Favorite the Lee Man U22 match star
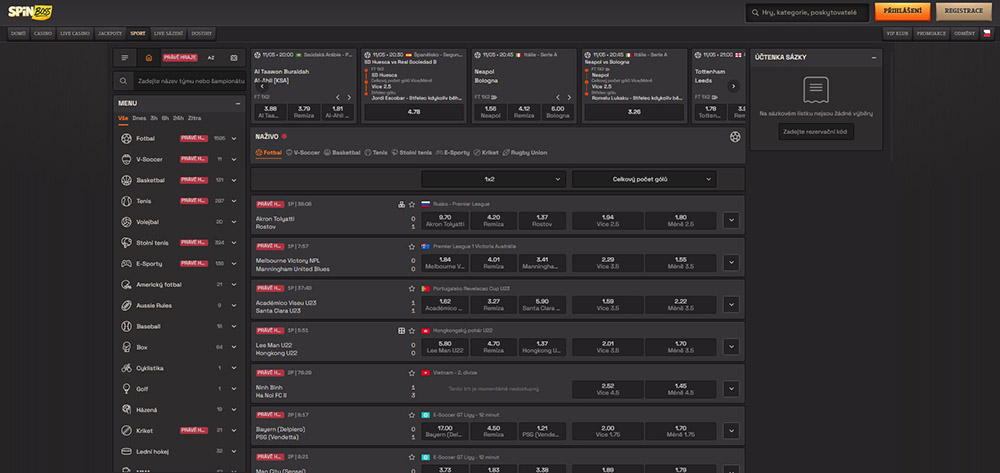This screenshot has height=473, width=1000. coord(412,331)
